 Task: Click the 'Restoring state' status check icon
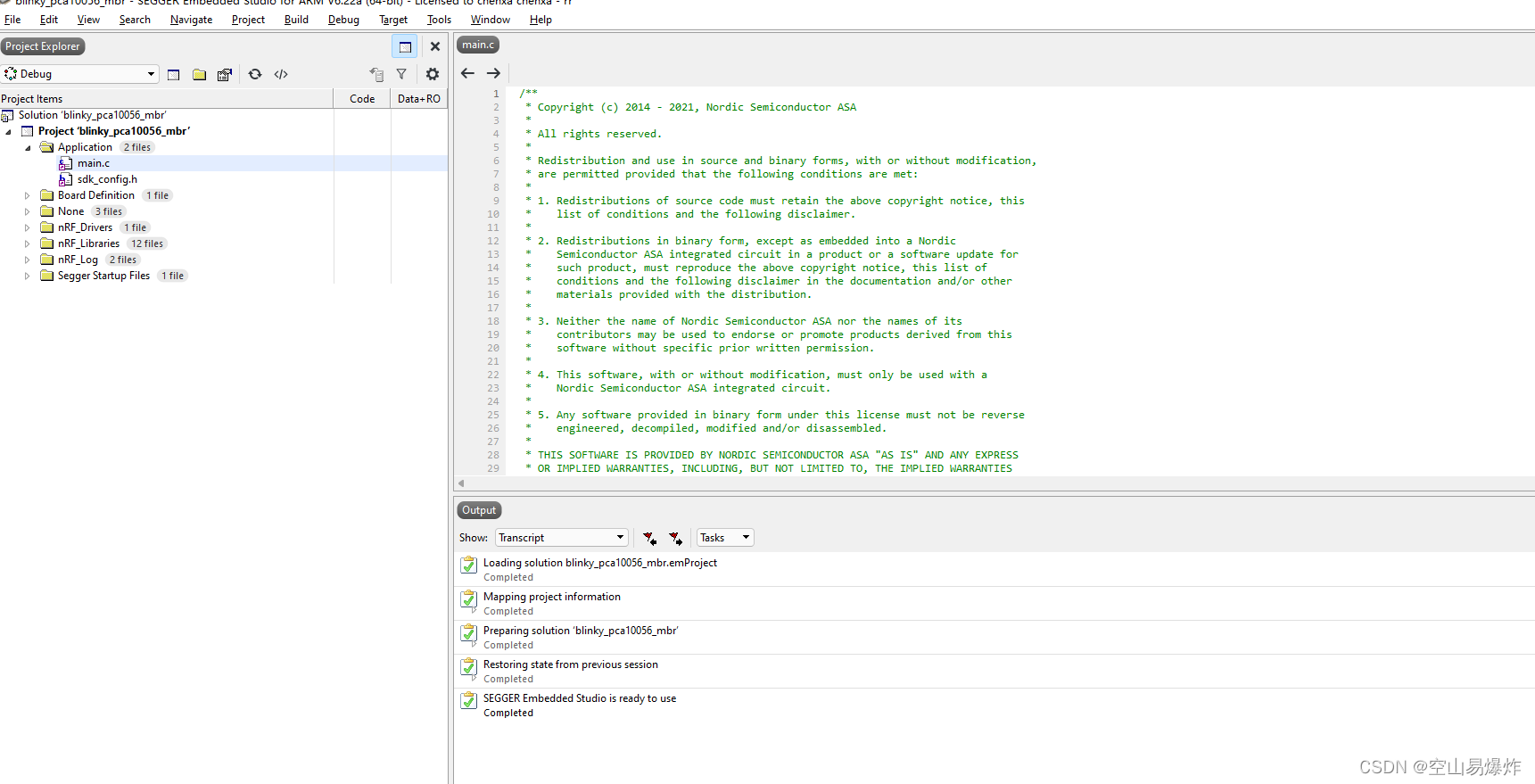[x=468, y=667]
